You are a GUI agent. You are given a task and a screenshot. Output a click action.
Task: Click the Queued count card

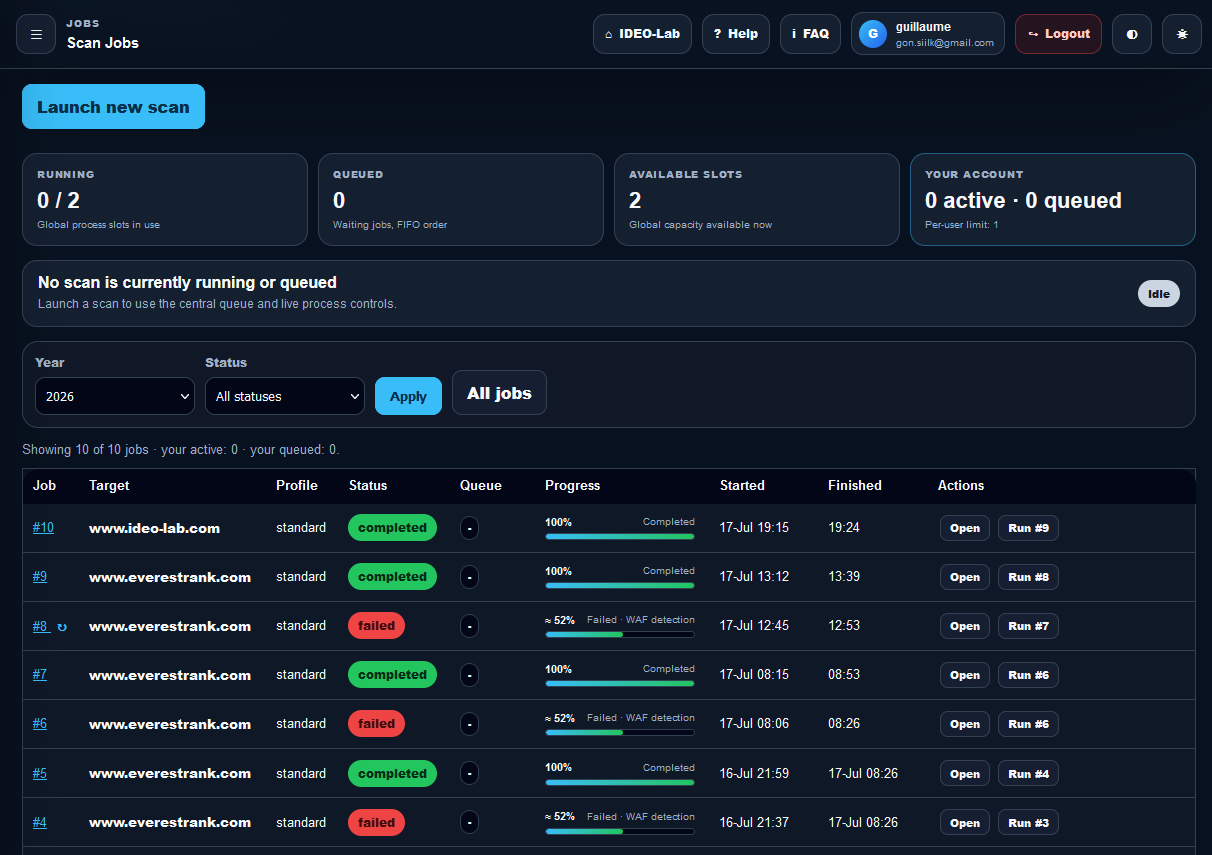click(461, 199)
